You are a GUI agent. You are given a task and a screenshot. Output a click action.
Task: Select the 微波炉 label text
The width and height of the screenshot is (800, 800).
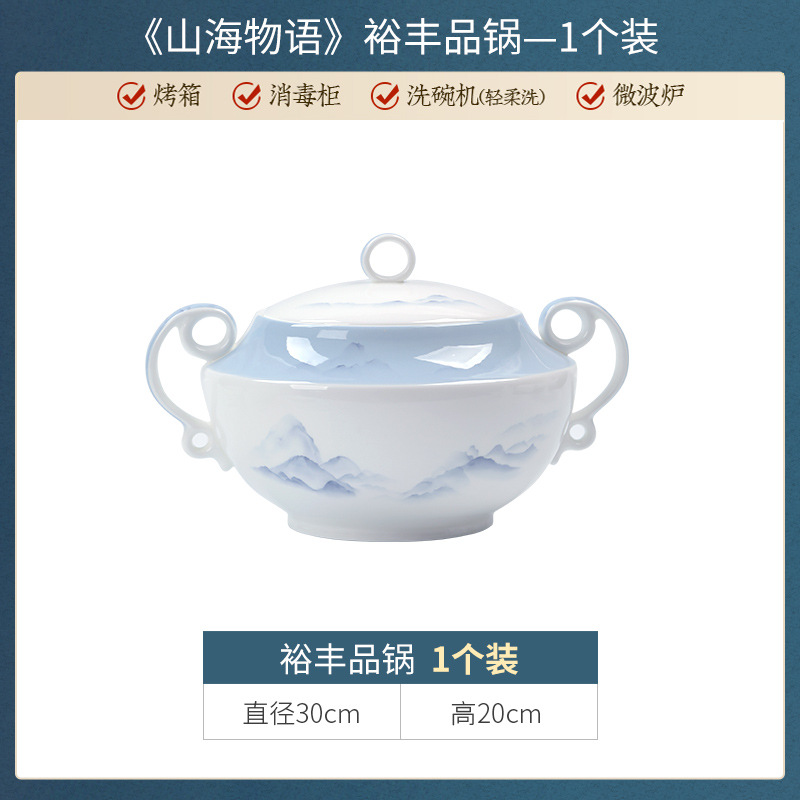(x=648, y=95)
